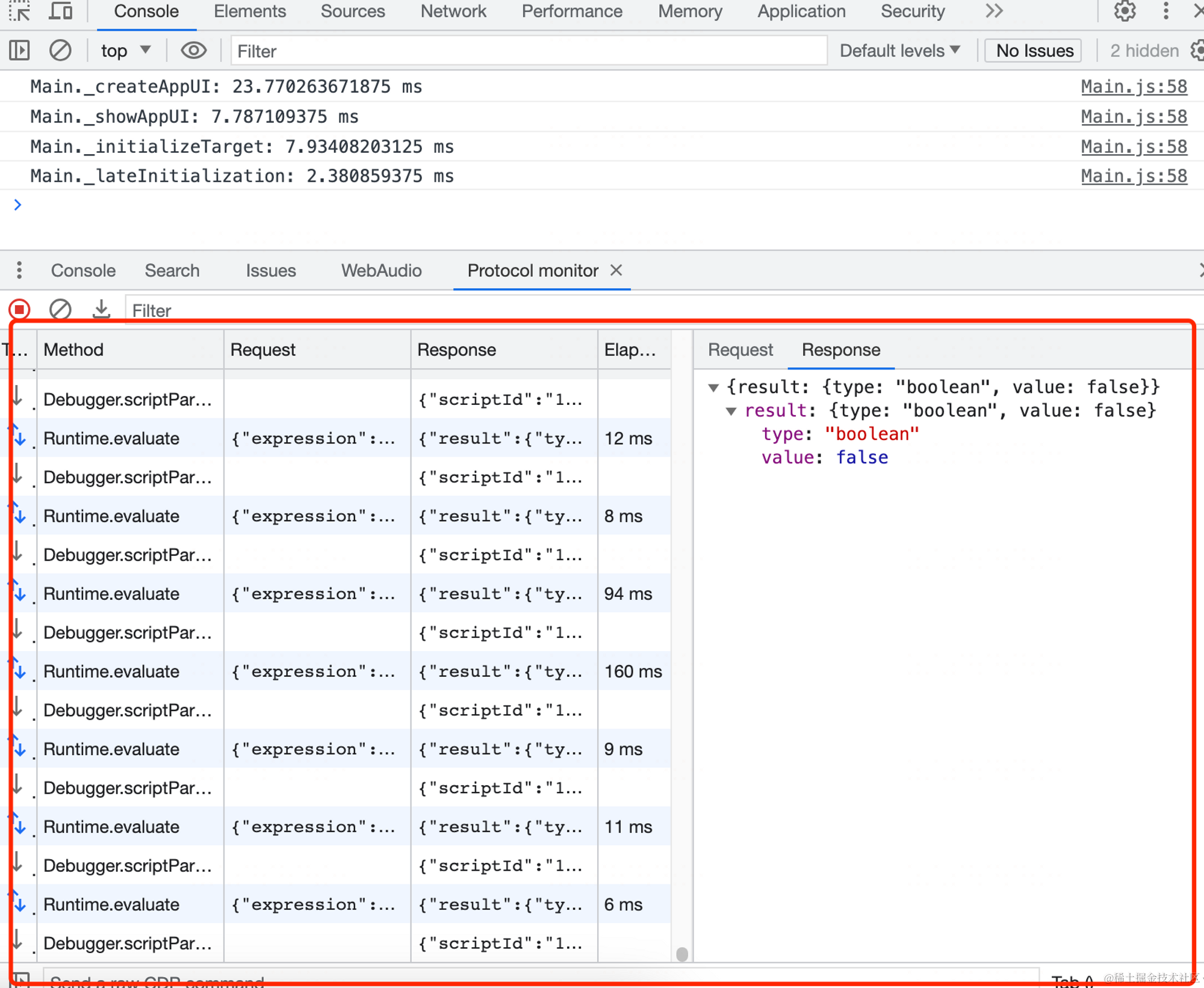Open DevTools settings gear

[x=1125, y=11]
